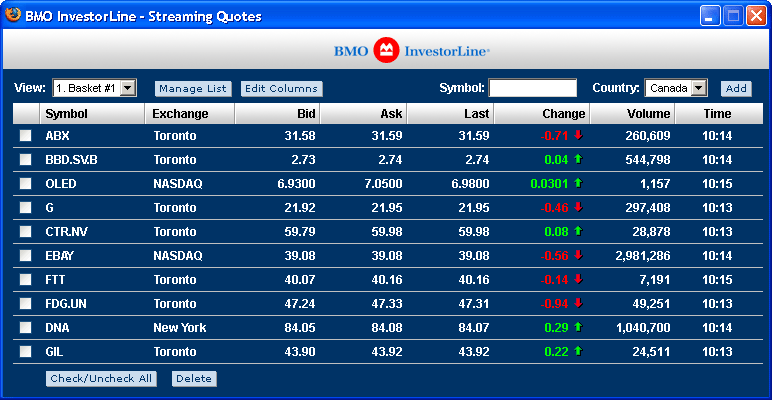Click the ABX symbol text
The height and width of the screenshot is (400, 772).
click(58, 136)
